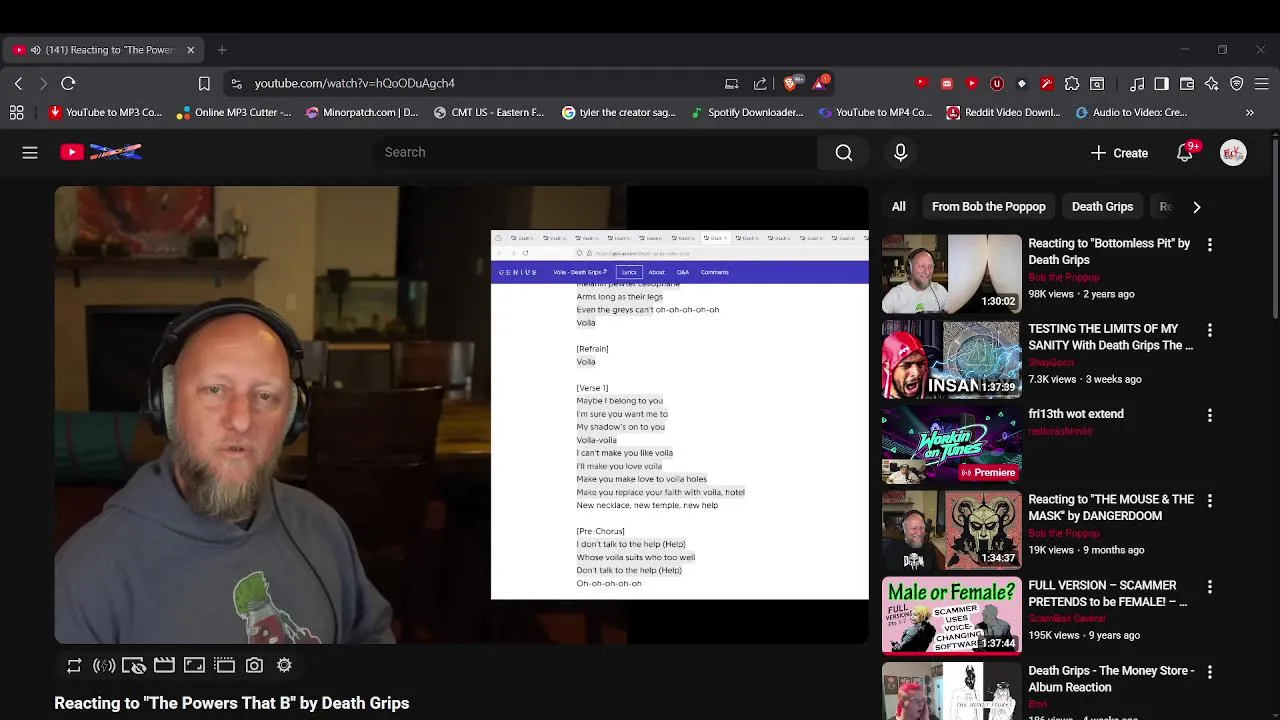Click the share page icon in address bar
The image size is (1280, 720).
pyautogui.click(x=760, y=83)
